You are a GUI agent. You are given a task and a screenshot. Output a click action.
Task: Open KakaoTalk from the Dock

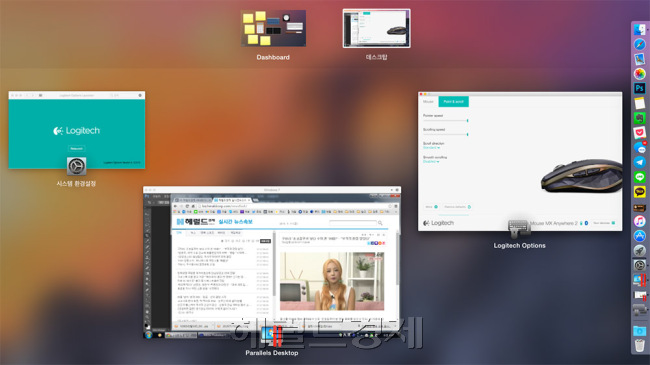point(639,192)
